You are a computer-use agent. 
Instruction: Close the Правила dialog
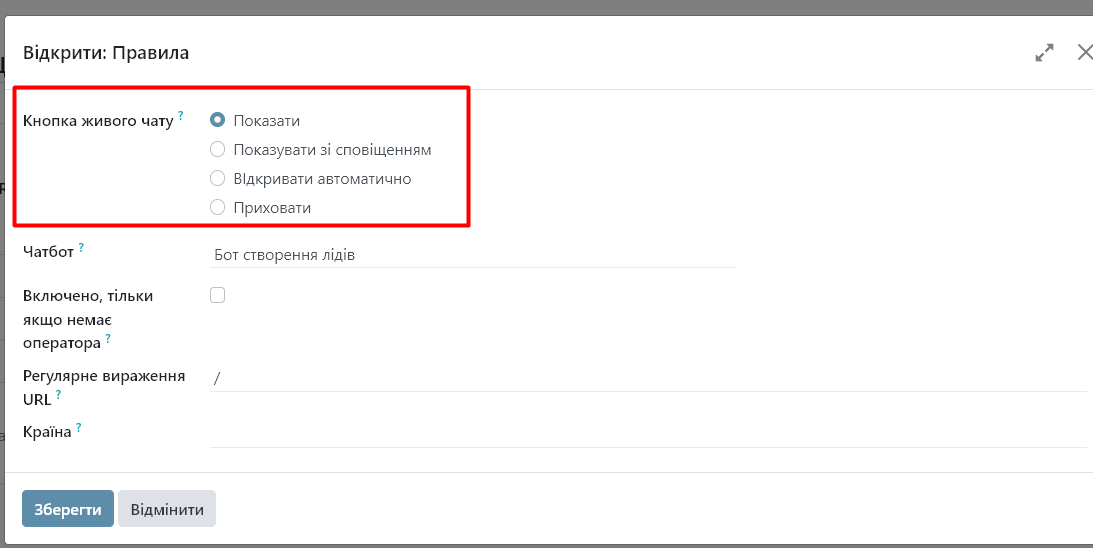click(x=1084, y=52)
